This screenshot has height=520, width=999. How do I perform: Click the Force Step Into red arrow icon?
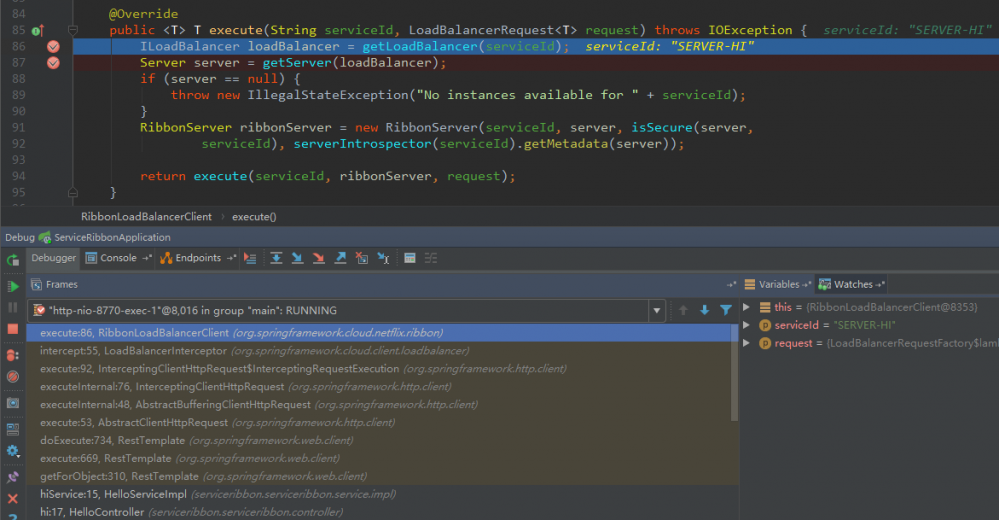point(319,258)
